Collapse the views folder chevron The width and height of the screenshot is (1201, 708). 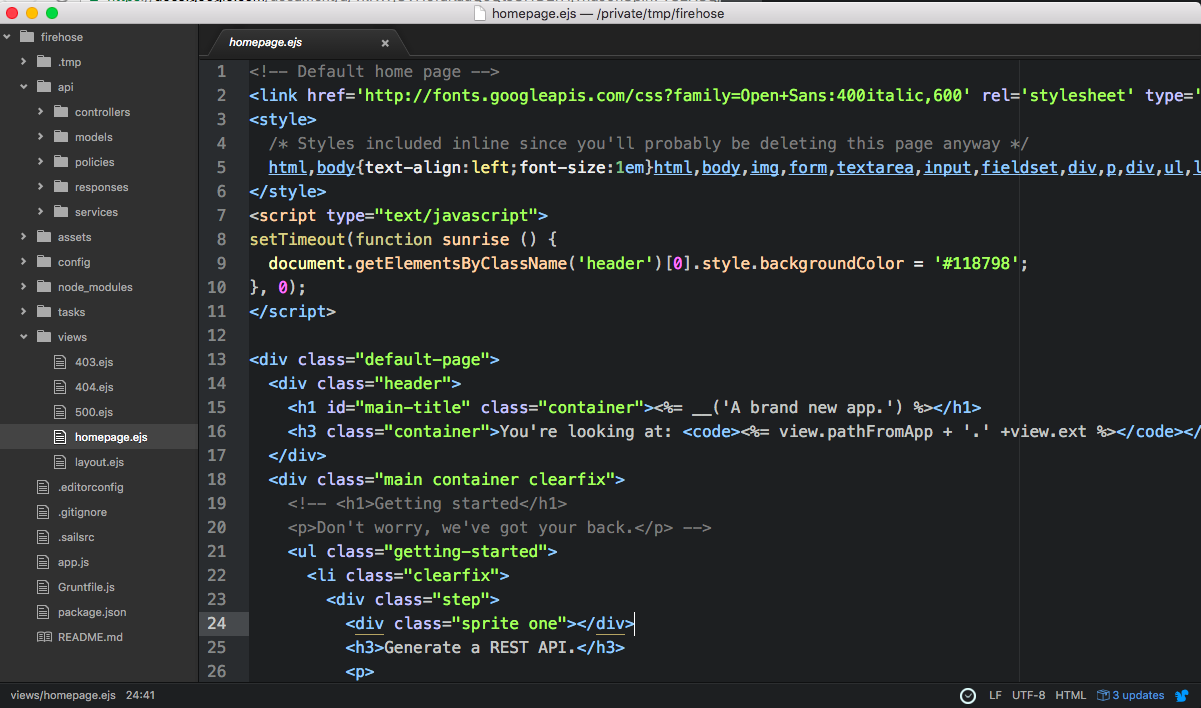pos(24,337)
